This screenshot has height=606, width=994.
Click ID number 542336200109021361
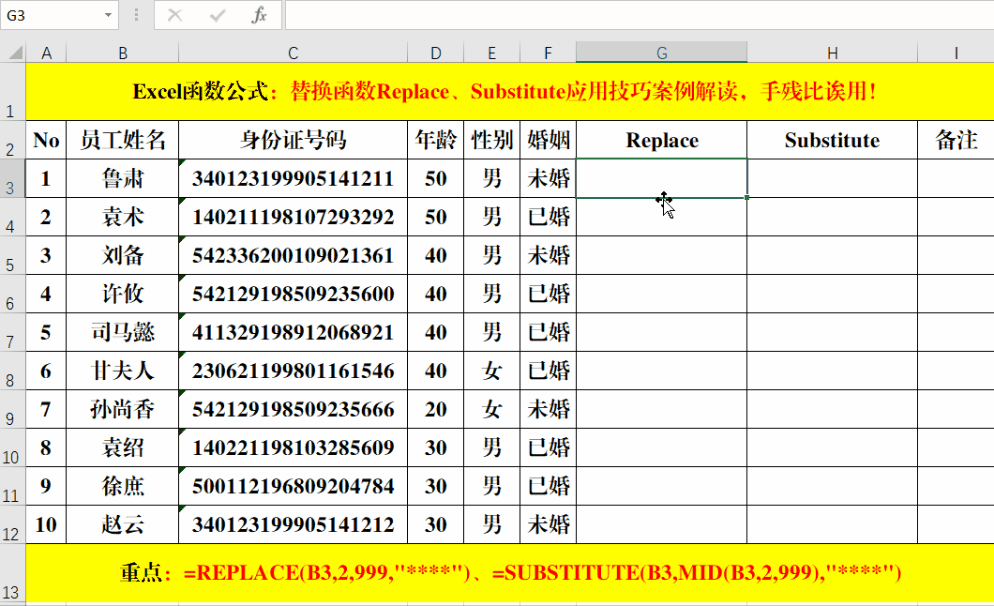pos(293,255)
